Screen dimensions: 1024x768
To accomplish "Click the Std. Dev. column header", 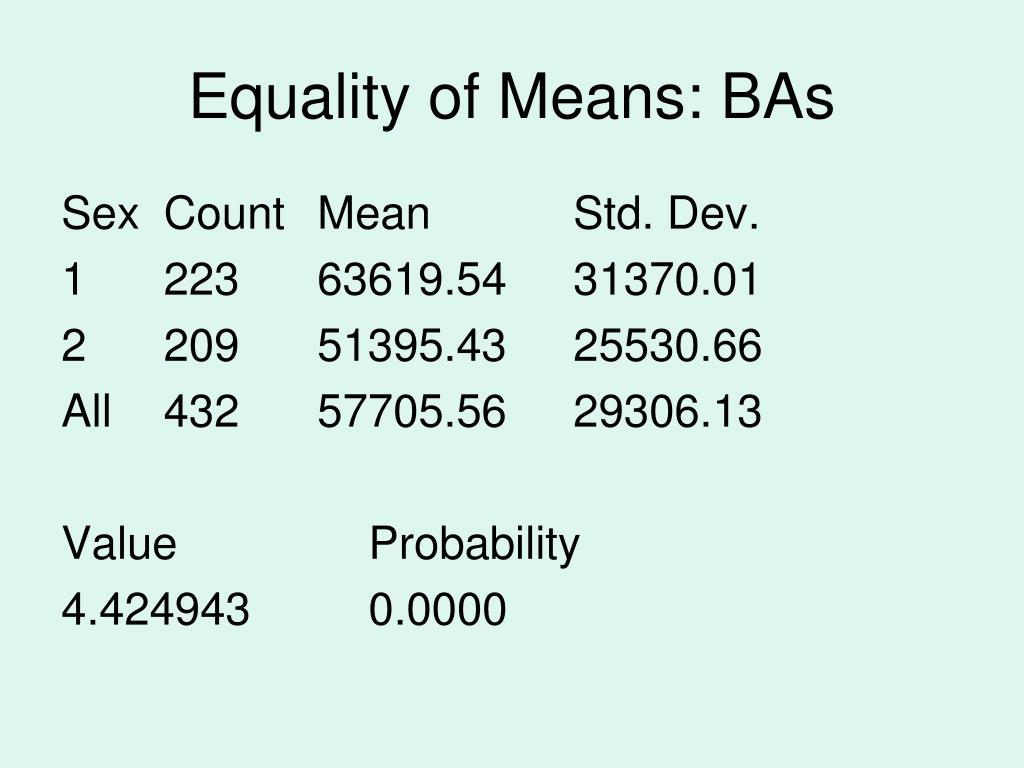I will 666,214.
